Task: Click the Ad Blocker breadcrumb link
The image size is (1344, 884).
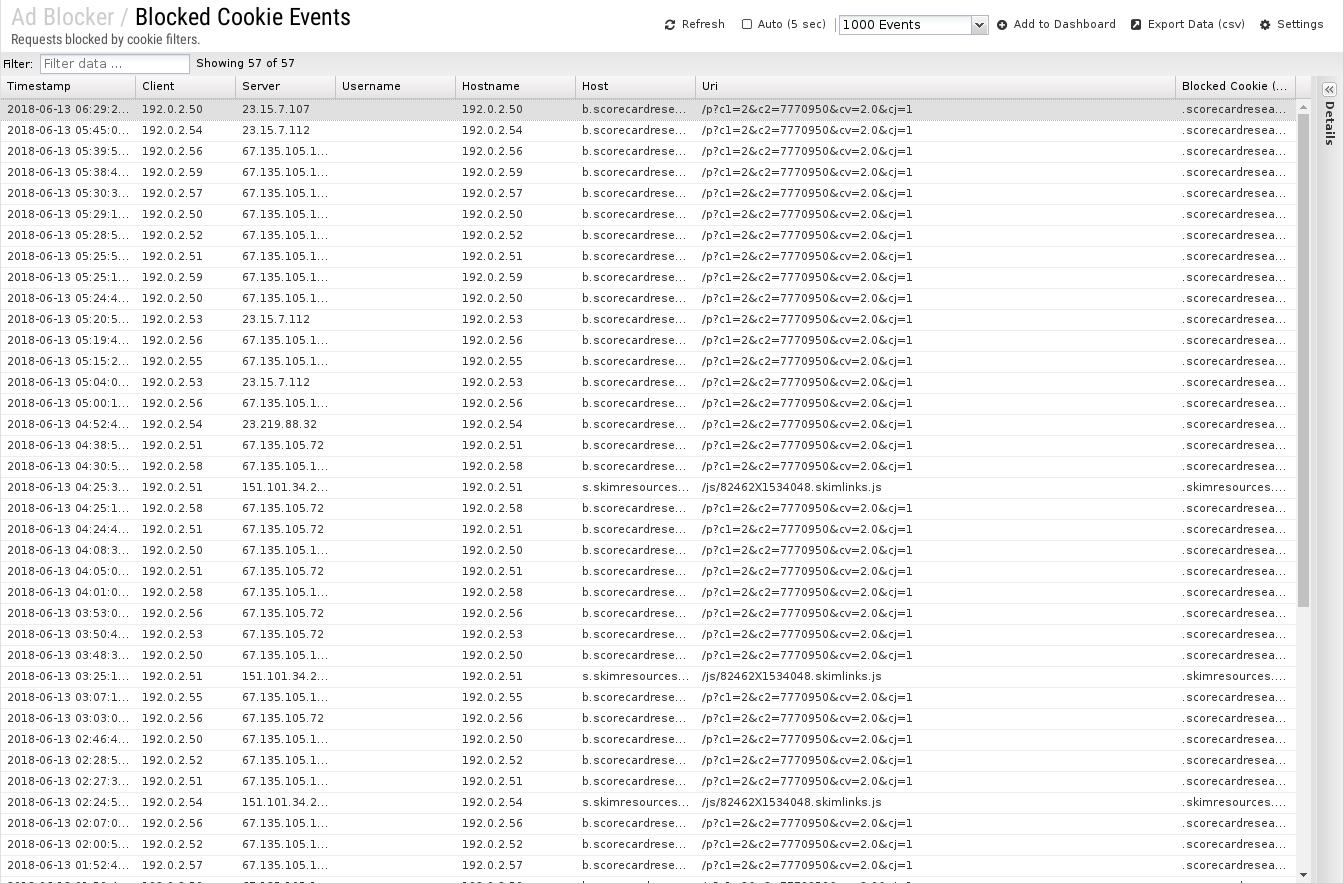Action: (x=62, y=18)
